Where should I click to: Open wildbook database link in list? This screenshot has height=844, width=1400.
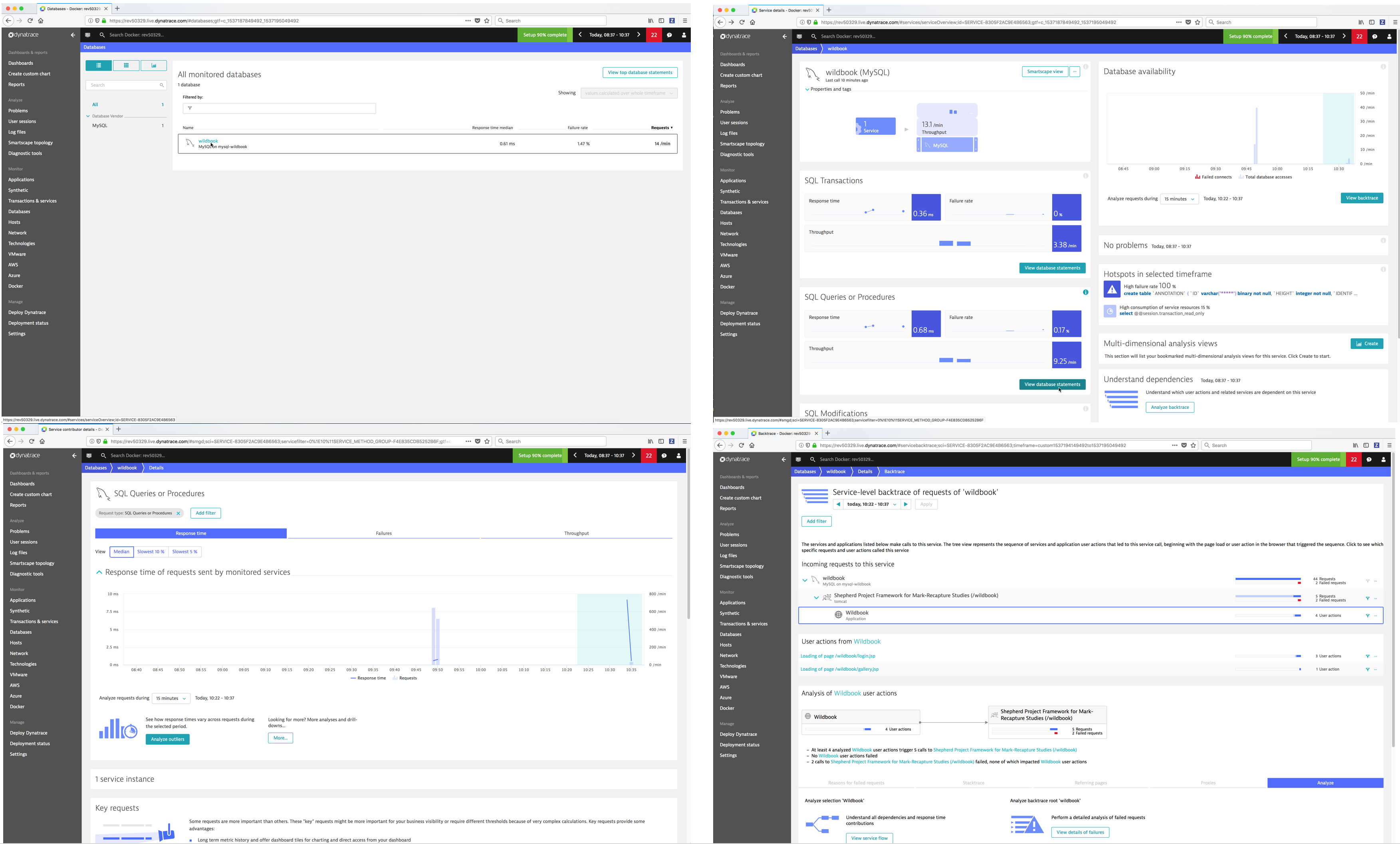pyautogui.click(x=208, y=141)
